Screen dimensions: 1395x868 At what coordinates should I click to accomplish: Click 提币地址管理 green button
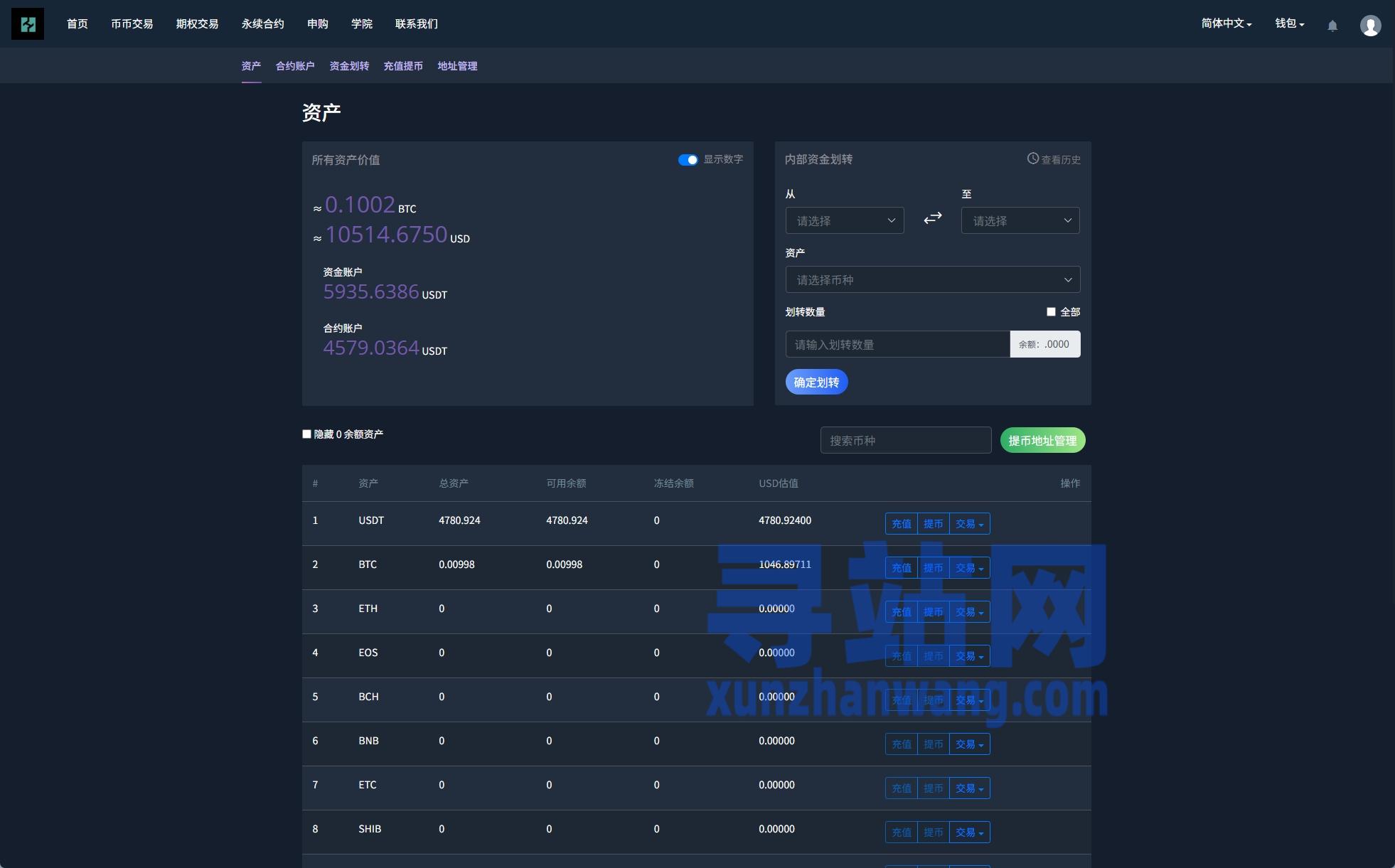[1042, 440]
